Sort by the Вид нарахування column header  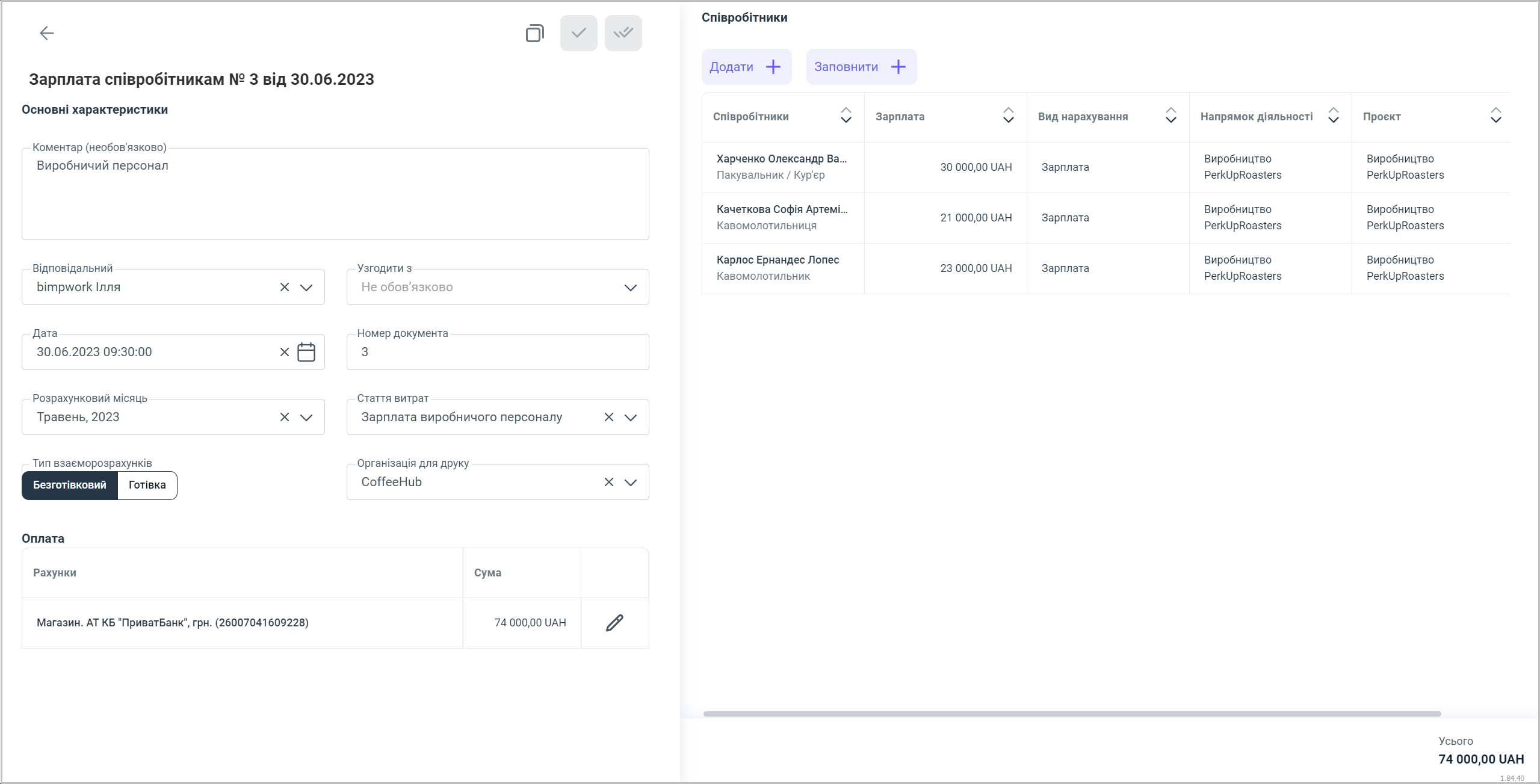[x=1170, y=116]
